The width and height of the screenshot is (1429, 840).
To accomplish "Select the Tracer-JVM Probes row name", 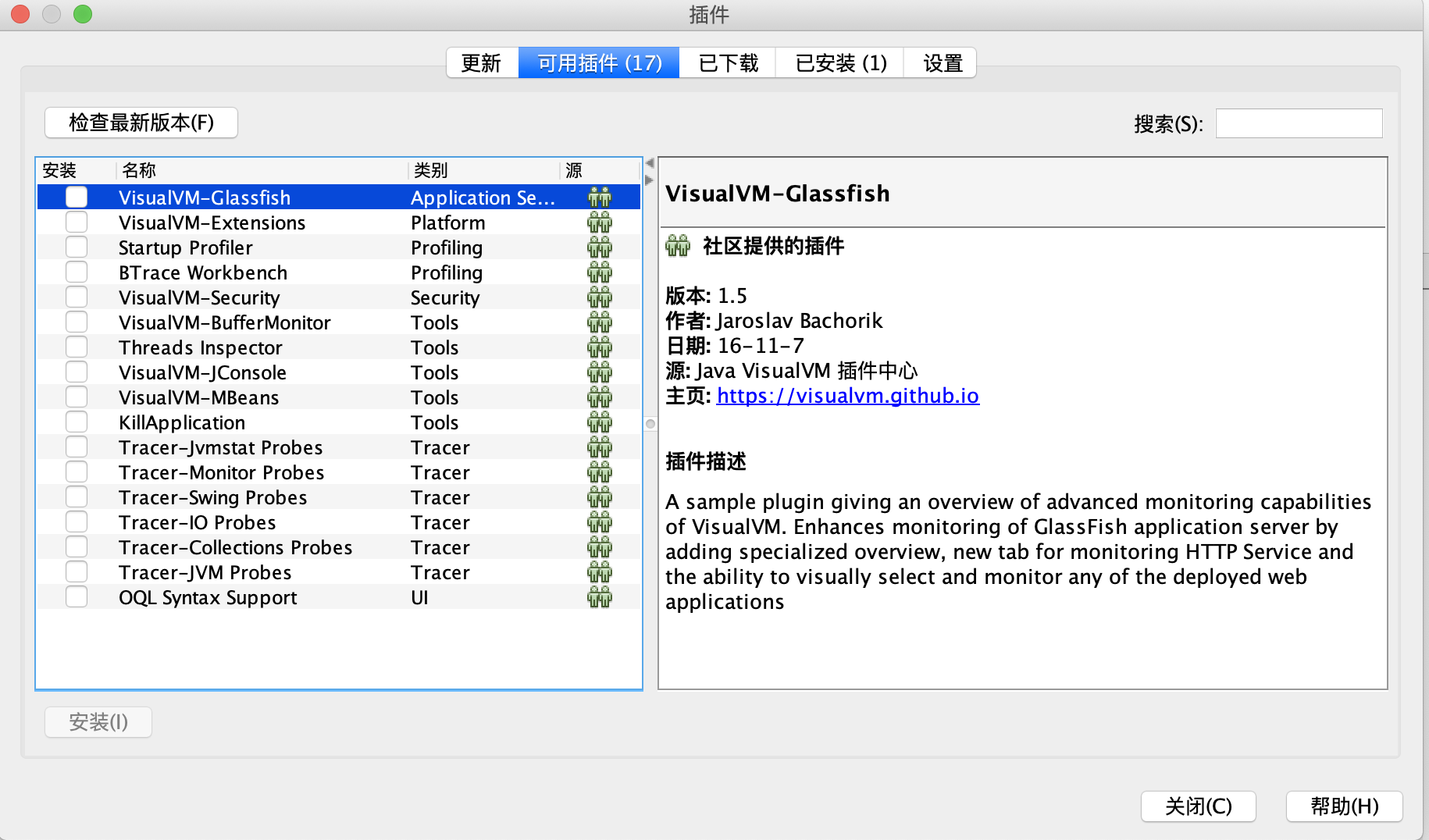I will [x=205, y=572].
